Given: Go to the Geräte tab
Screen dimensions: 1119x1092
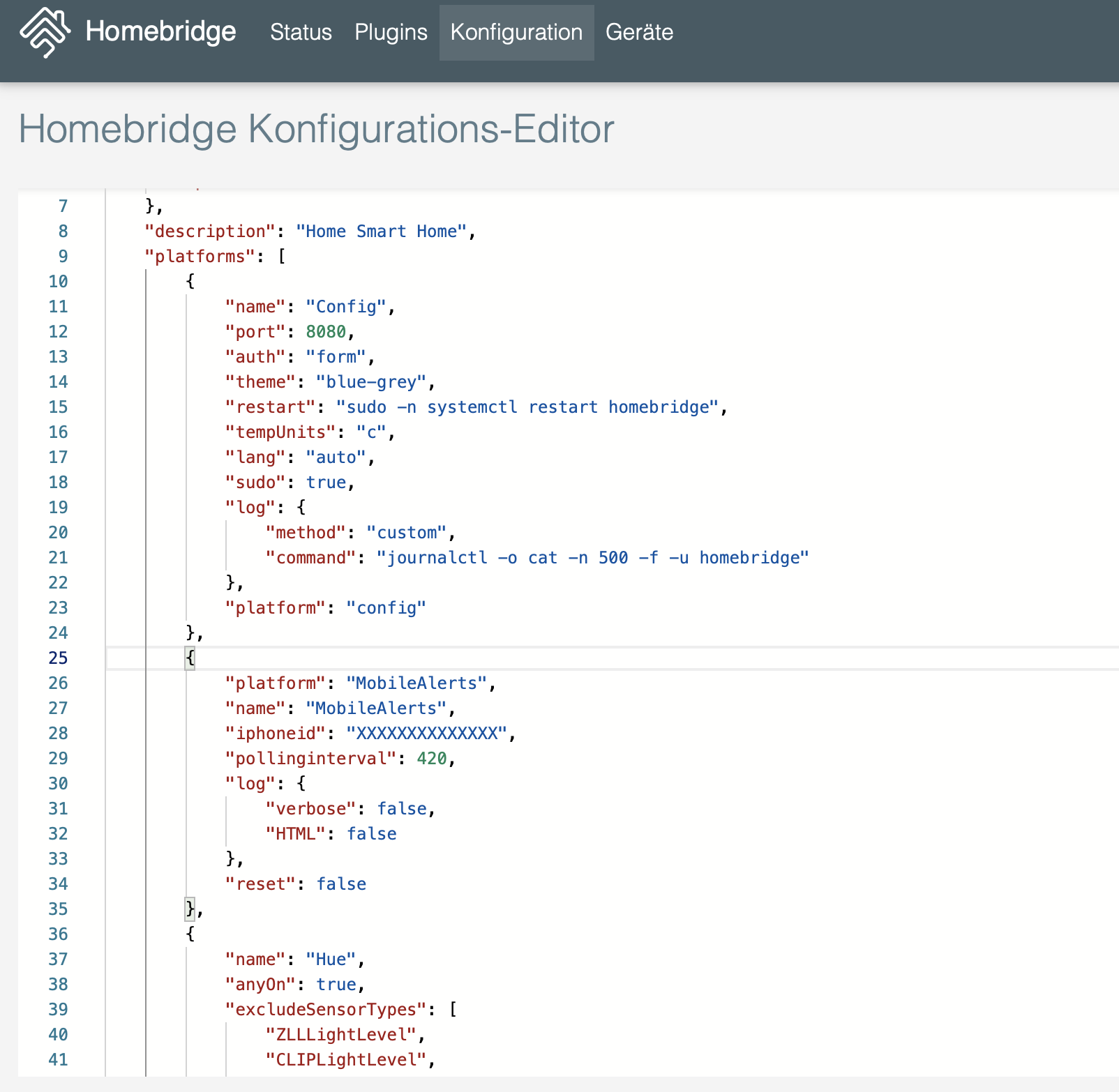Looking at the screenshot, I should 639,32.
